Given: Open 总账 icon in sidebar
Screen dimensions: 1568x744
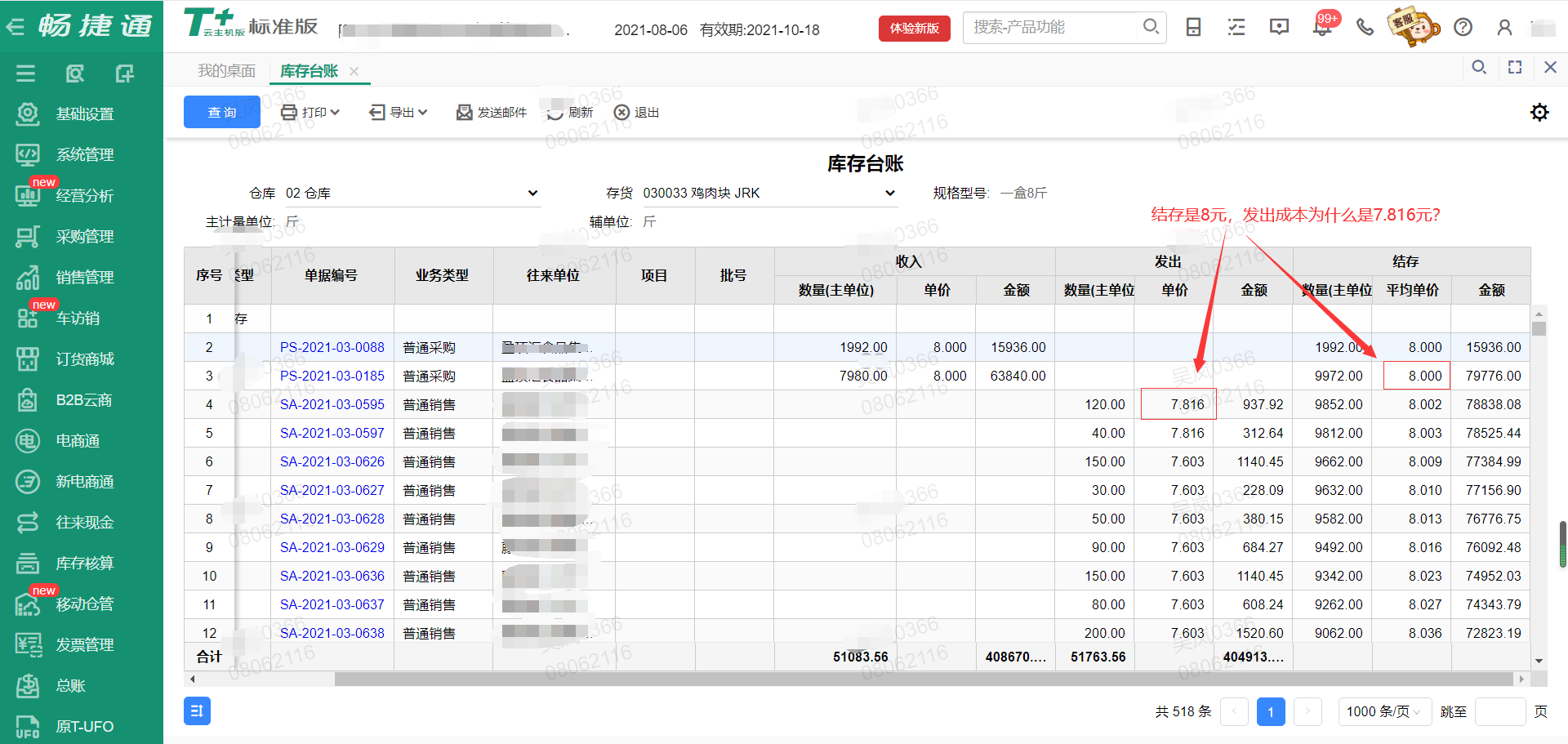Looking at the screenshot, I should (28, 685).
